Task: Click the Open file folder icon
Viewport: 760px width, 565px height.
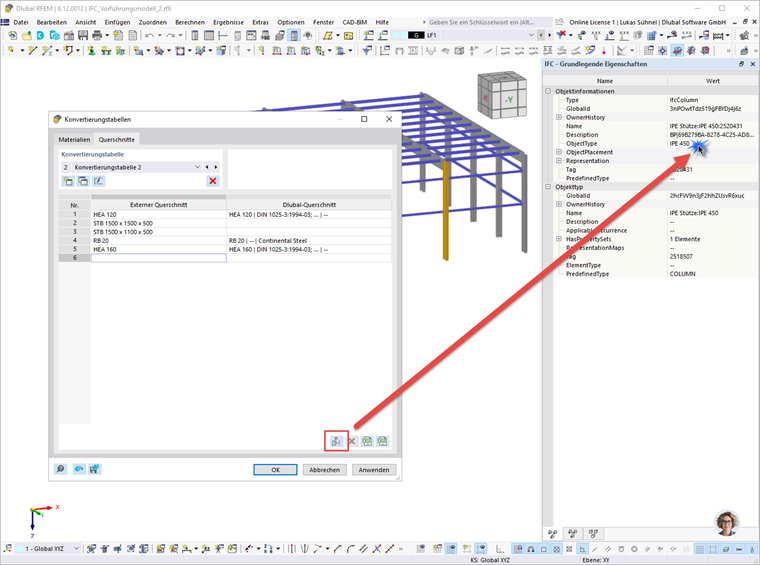Action: coord(27,35)
